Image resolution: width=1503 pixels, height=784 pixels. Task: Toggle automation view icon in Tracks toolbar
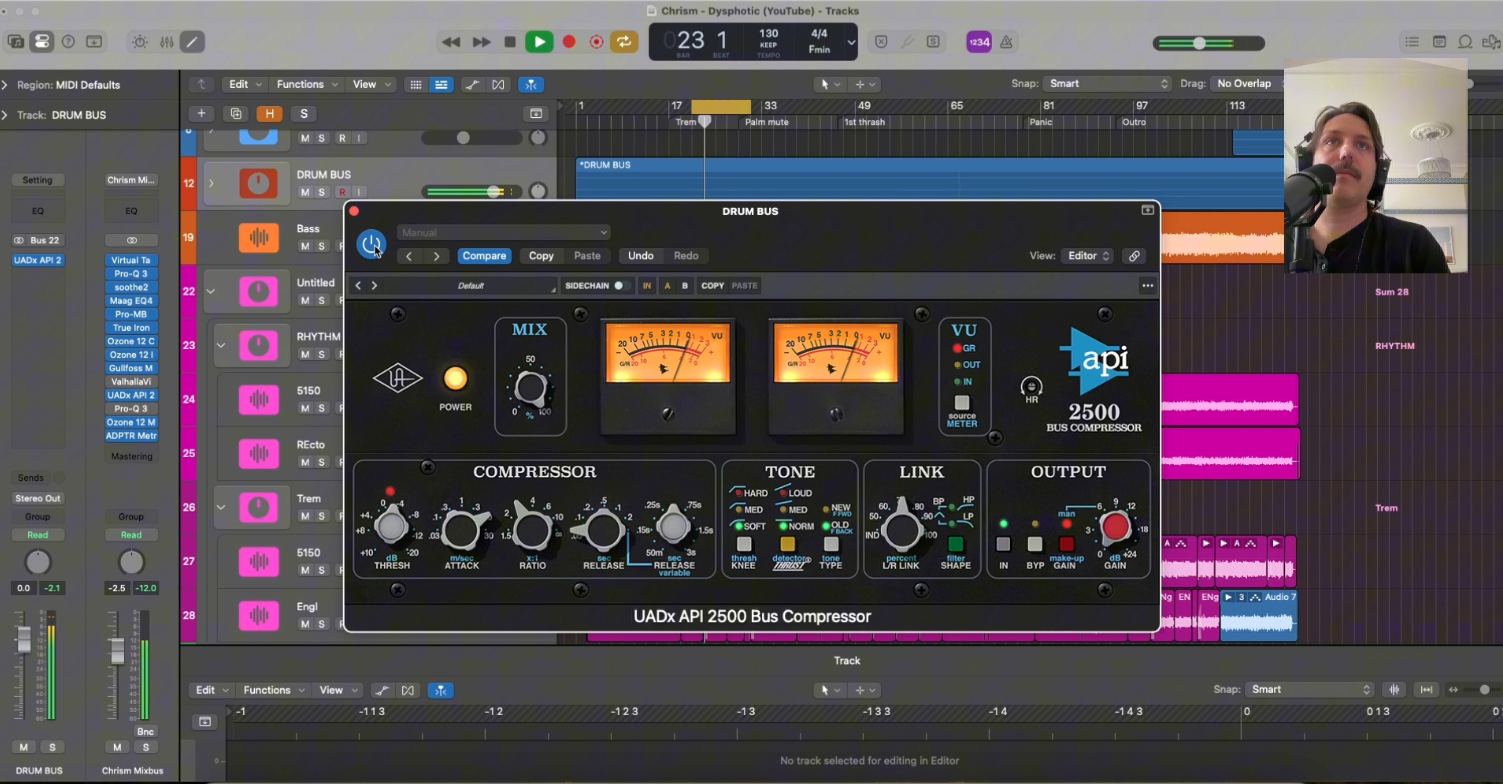point(472,85)
